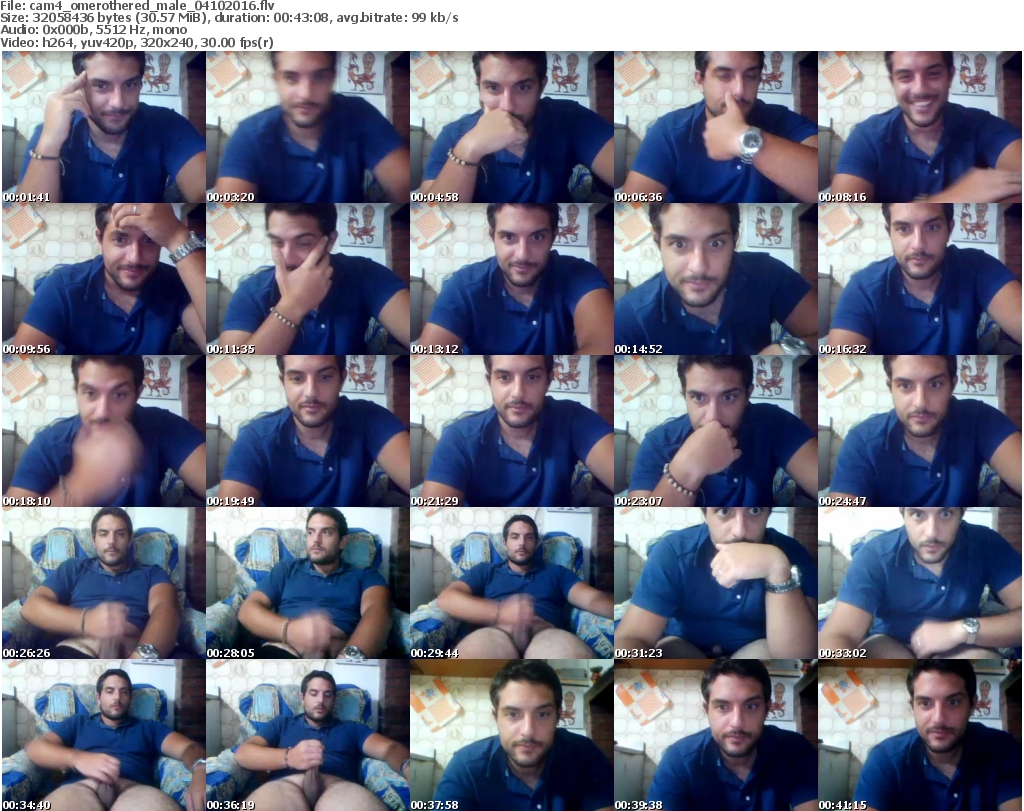Open the thumbnail stamped 00:16:32
This screenshot has width=1024, height=811.
(x=920, y=279)
